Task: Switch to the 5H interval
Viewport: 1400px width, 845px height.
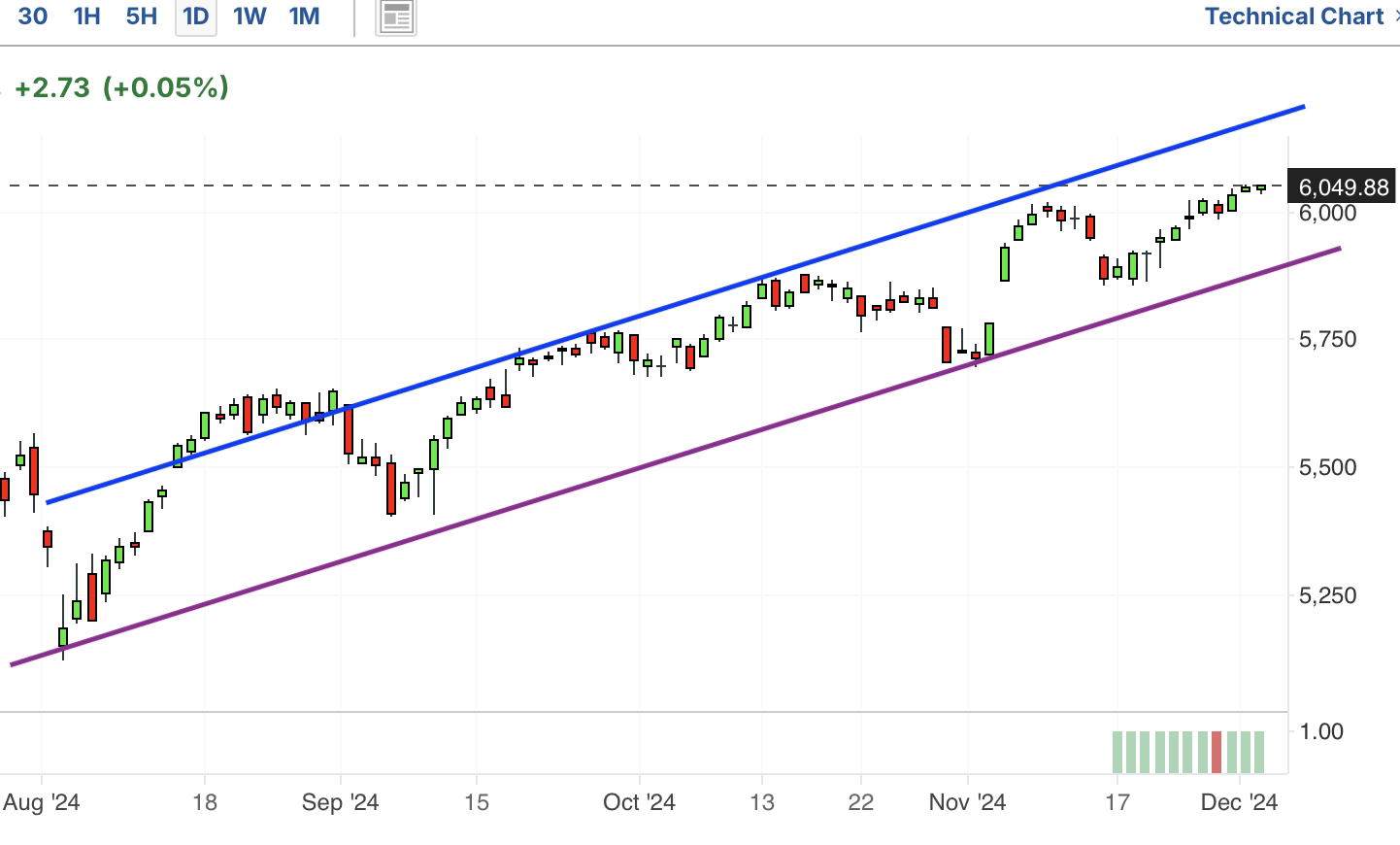Action: 142,16
